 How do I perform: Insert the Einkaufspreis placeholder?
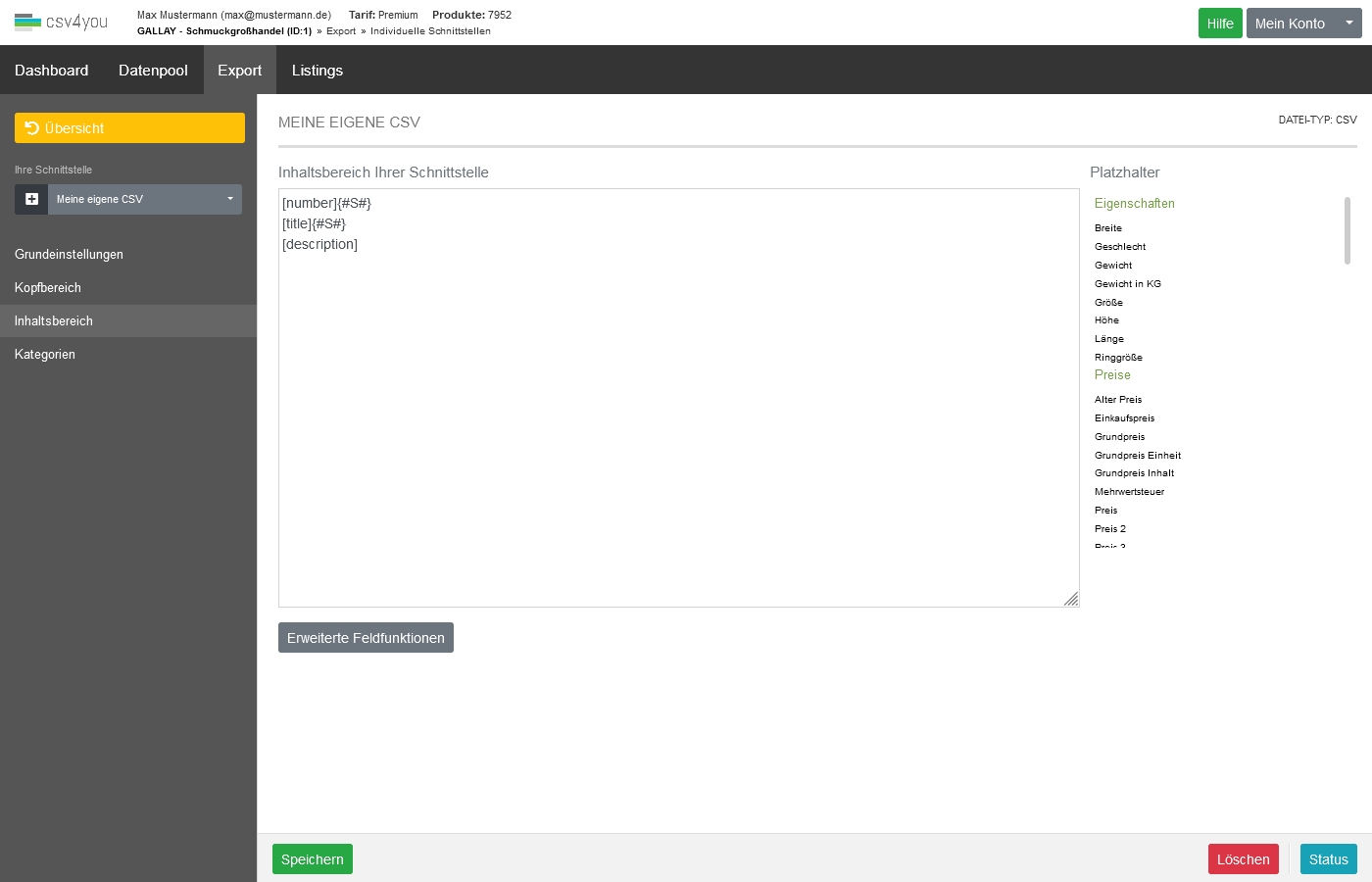pyautogui.click(x=1124, y=418)
